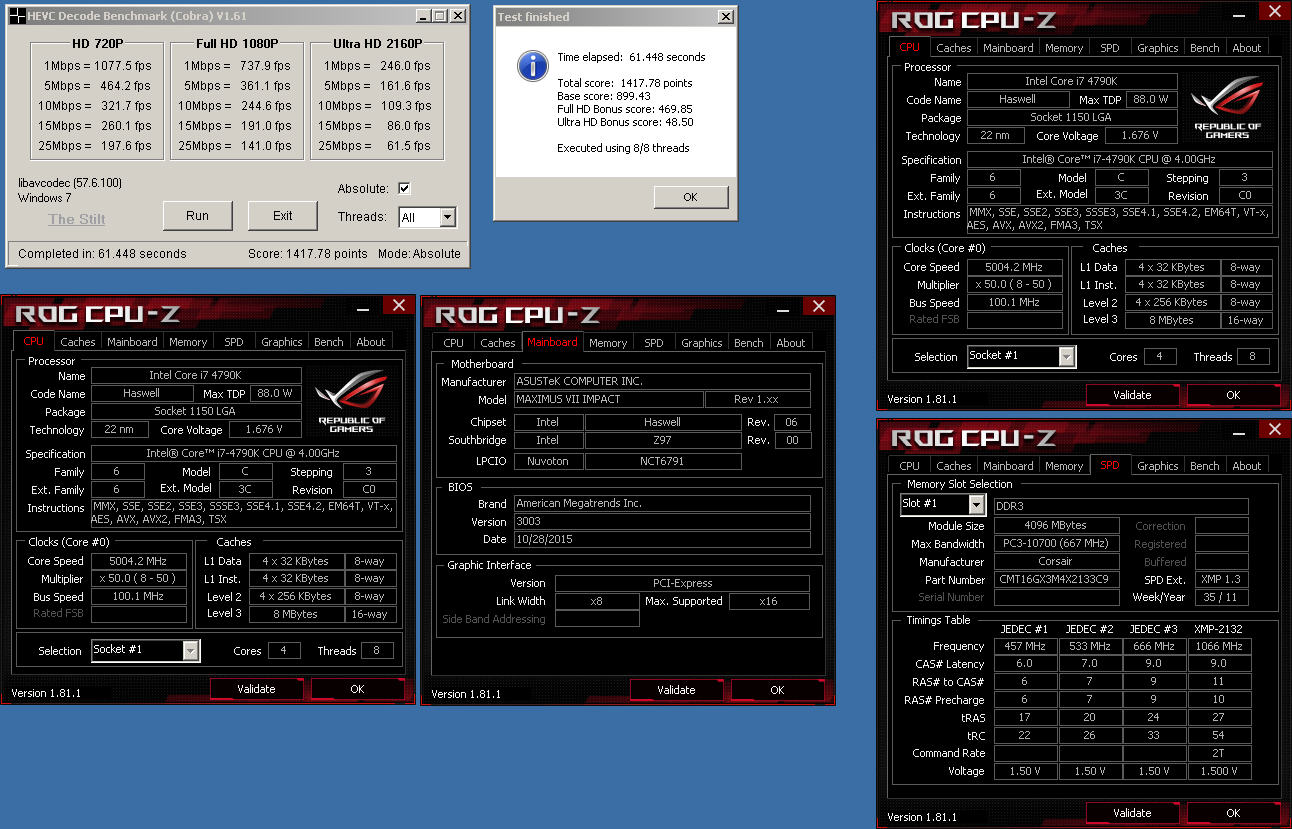
Task: Open the Slot #1 memory slot dropdown
Action: pyautogui.click(x=976, y=505)
